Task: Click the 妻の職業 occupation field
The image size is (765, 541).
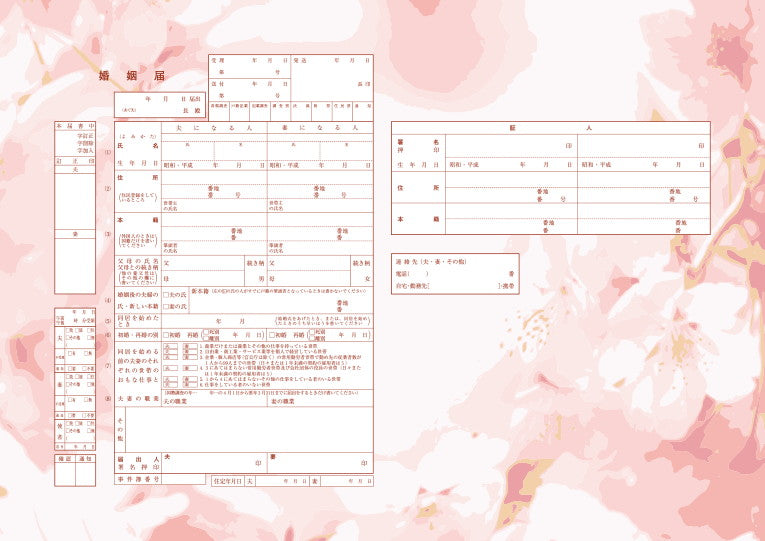Action: coord(320,404)
